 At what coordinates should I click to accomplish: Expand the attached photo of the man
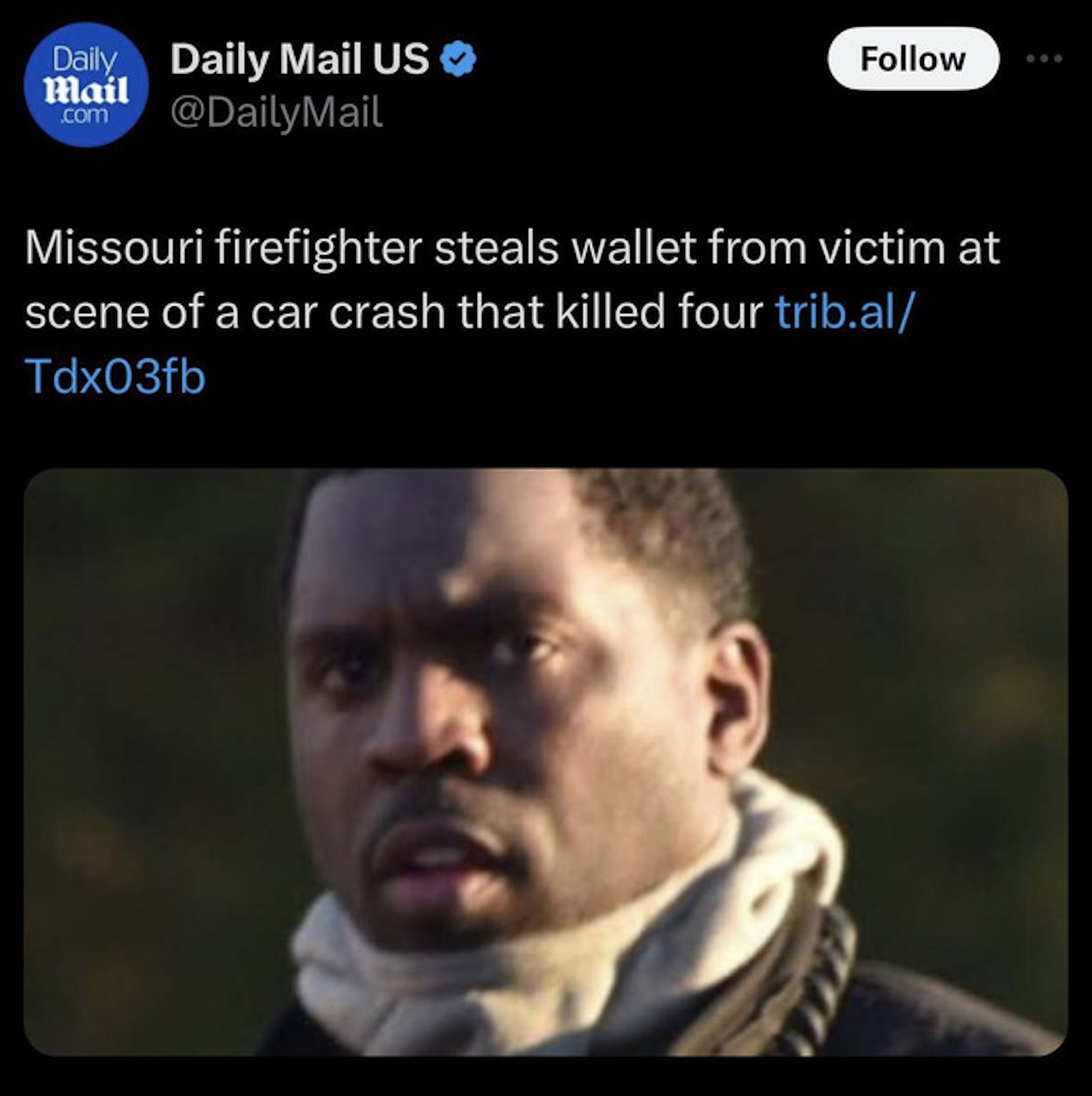545,763
